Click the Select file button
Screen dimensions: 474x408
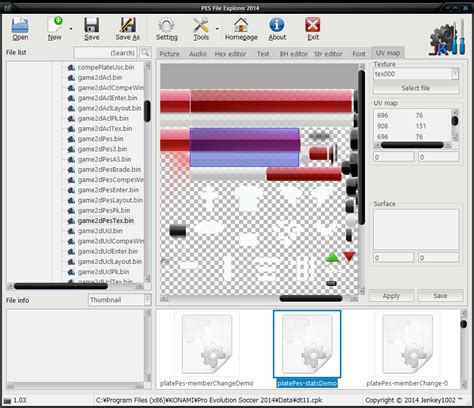click(x=416, y=88)
